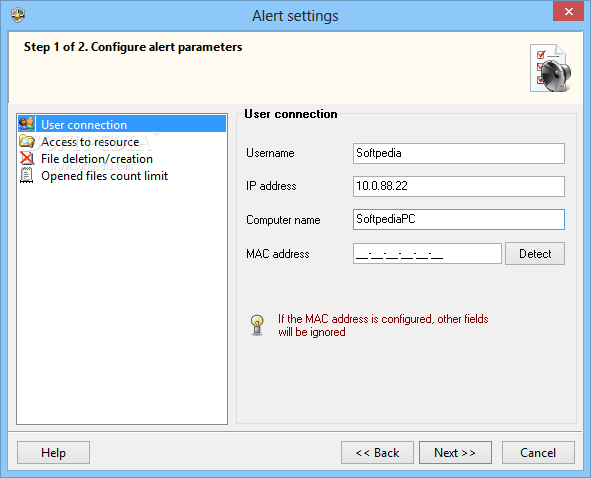Select Opened files count limit entry
Screen dimensions: 591x478
(x=104, y=176)
